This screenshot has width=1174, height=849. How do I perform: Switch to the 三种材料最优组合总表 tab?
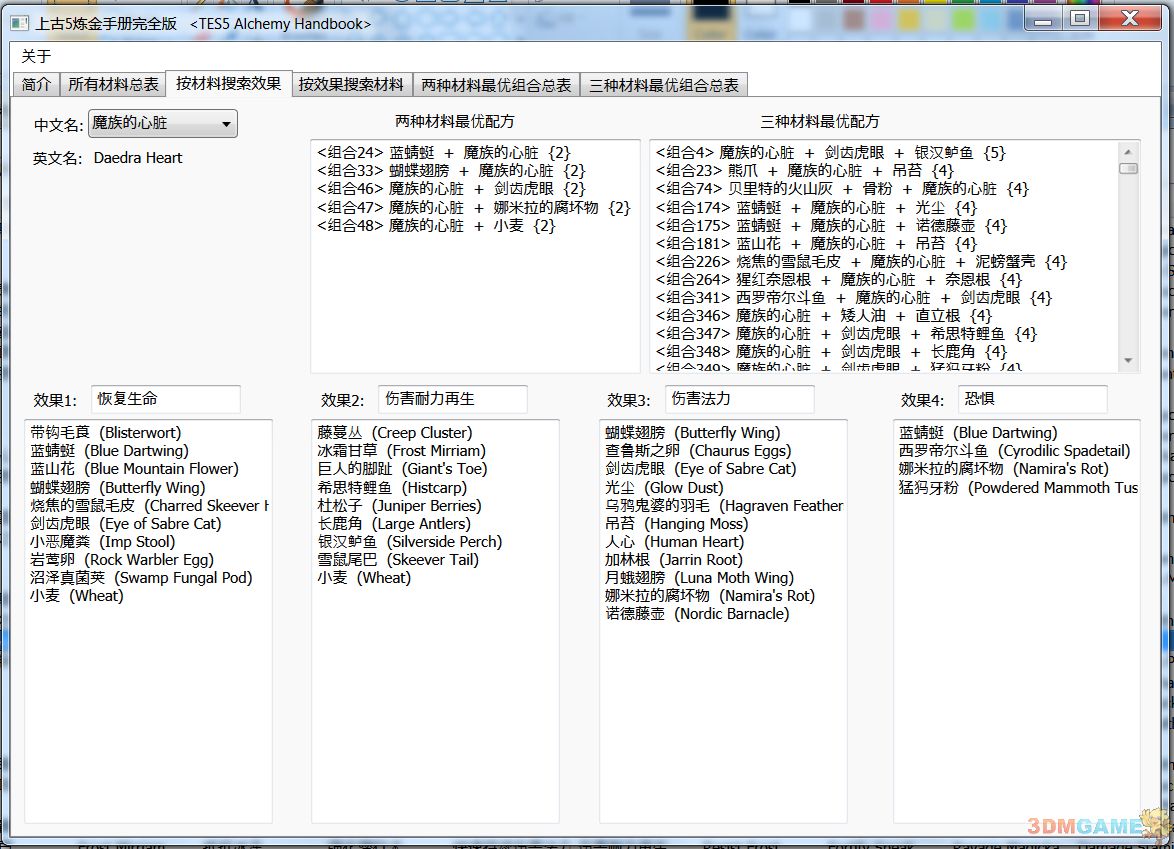(x=663, y=85)
